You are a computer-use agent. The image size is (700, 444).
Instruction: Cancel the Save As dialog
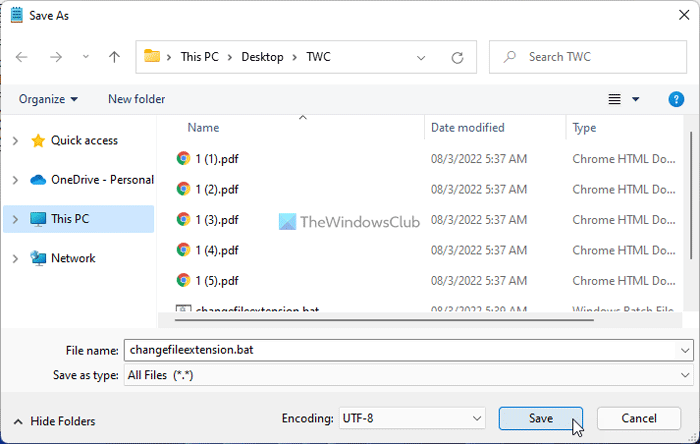pyautogui.click(x=638, y=418)
